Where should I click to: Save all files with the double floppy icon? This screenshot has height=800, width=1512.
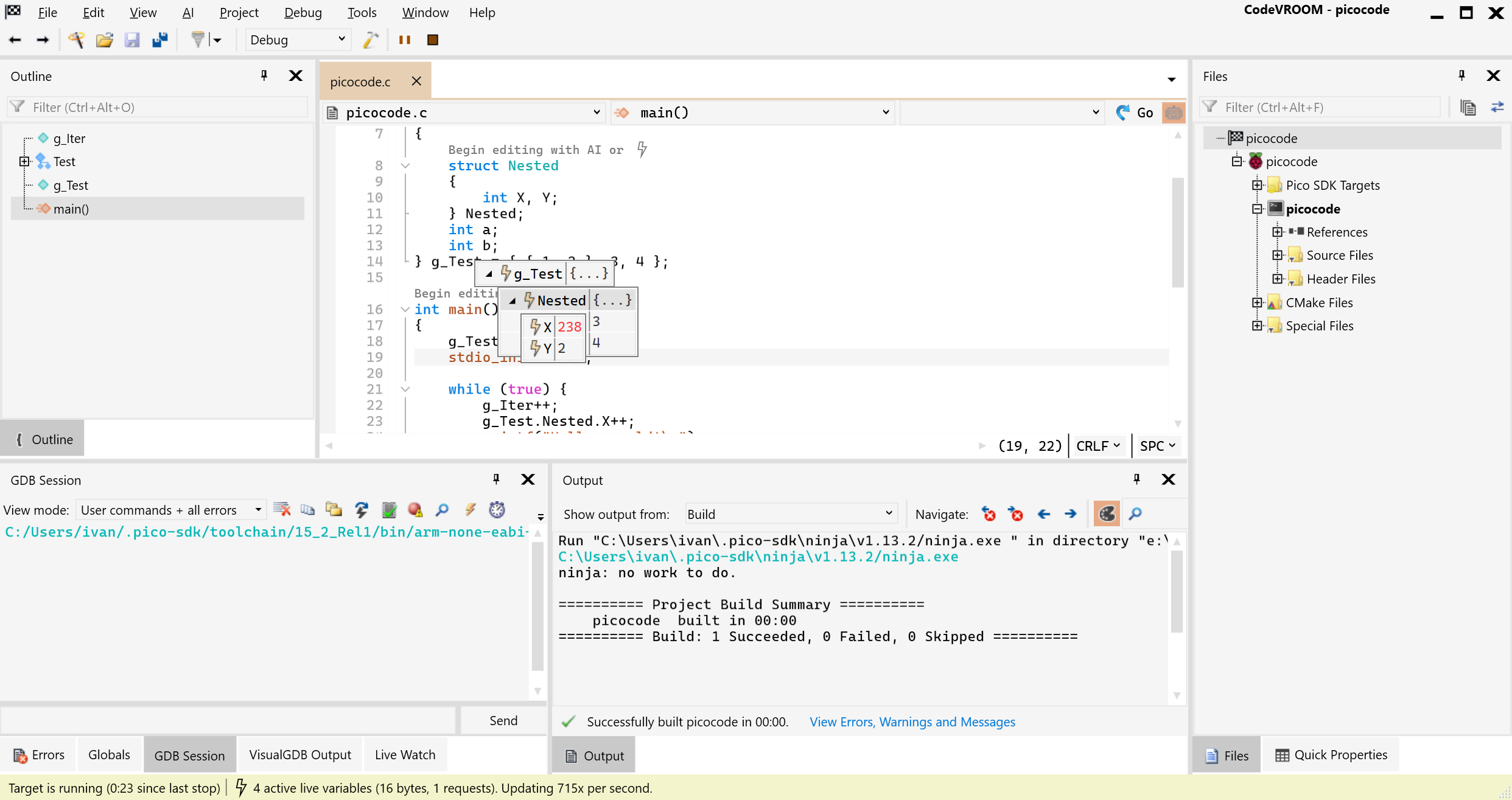[160, 40]
